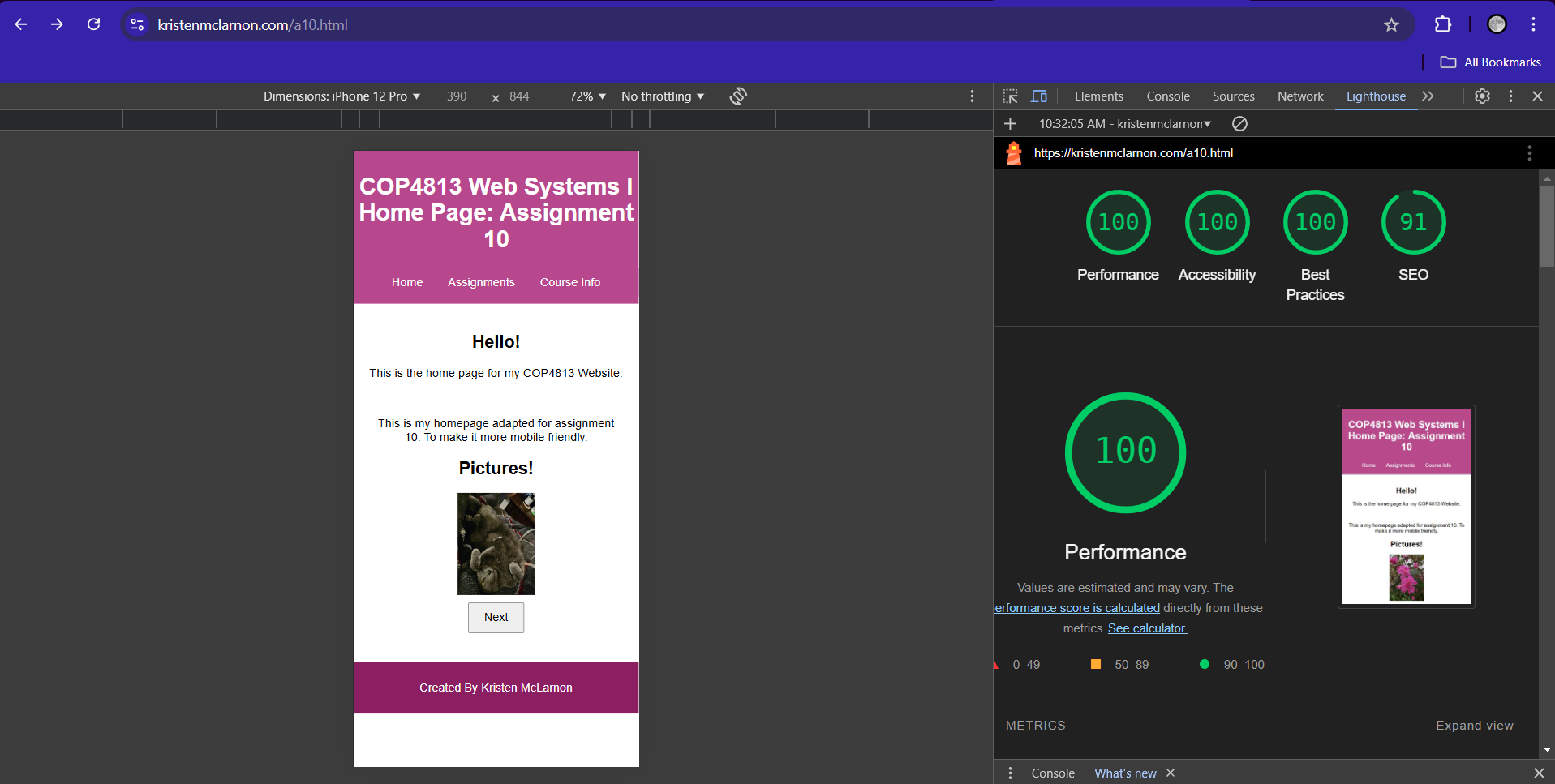Open the No throttling dropdown

663,96
